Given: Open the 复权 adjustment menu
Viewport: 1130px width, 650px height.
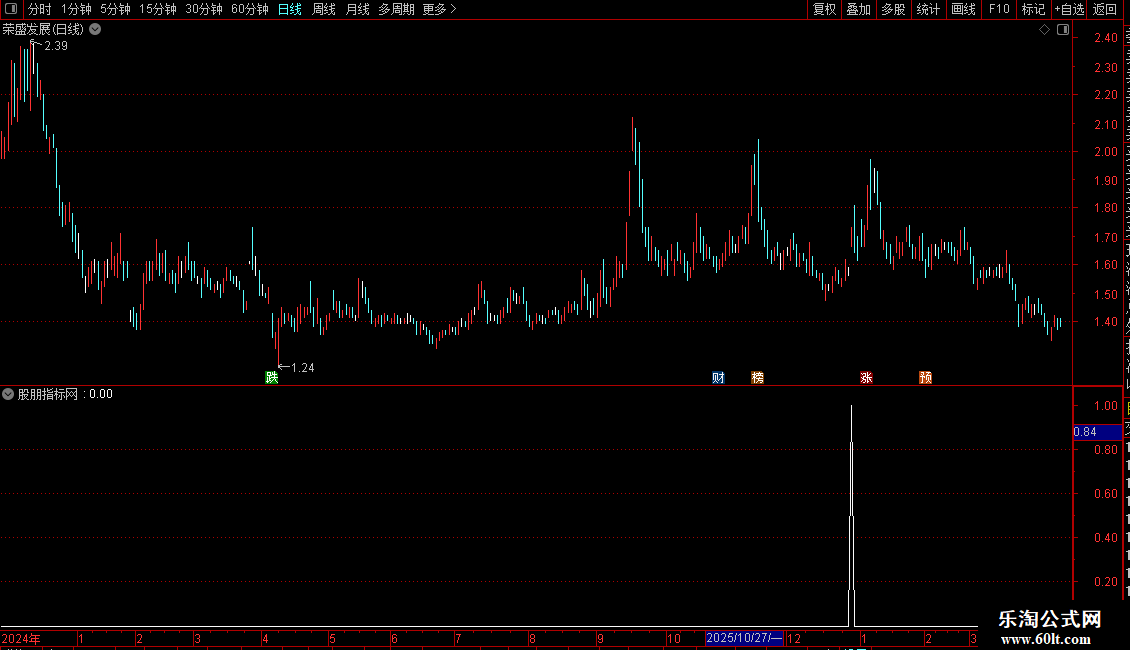Looking at the screenshot, I should (824, 9).
